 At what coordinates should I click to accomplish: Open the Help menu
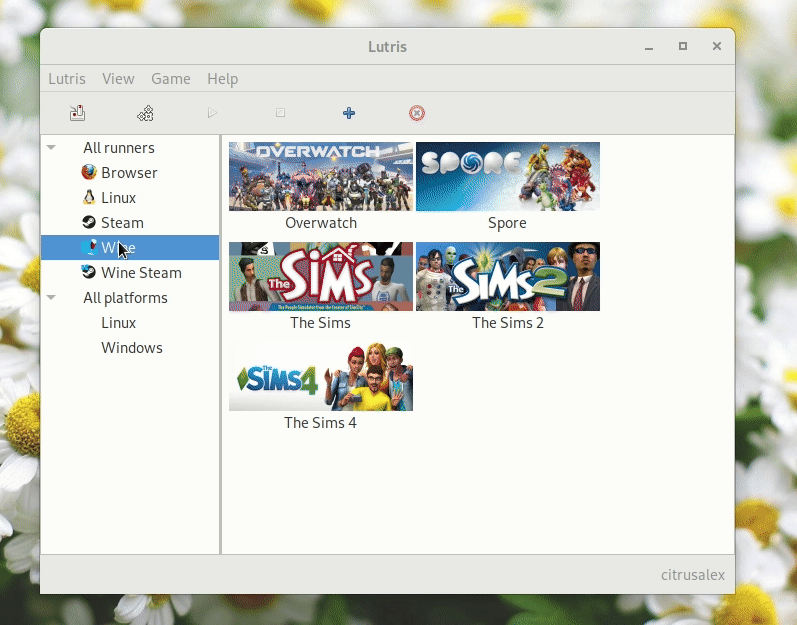[223, 79]
